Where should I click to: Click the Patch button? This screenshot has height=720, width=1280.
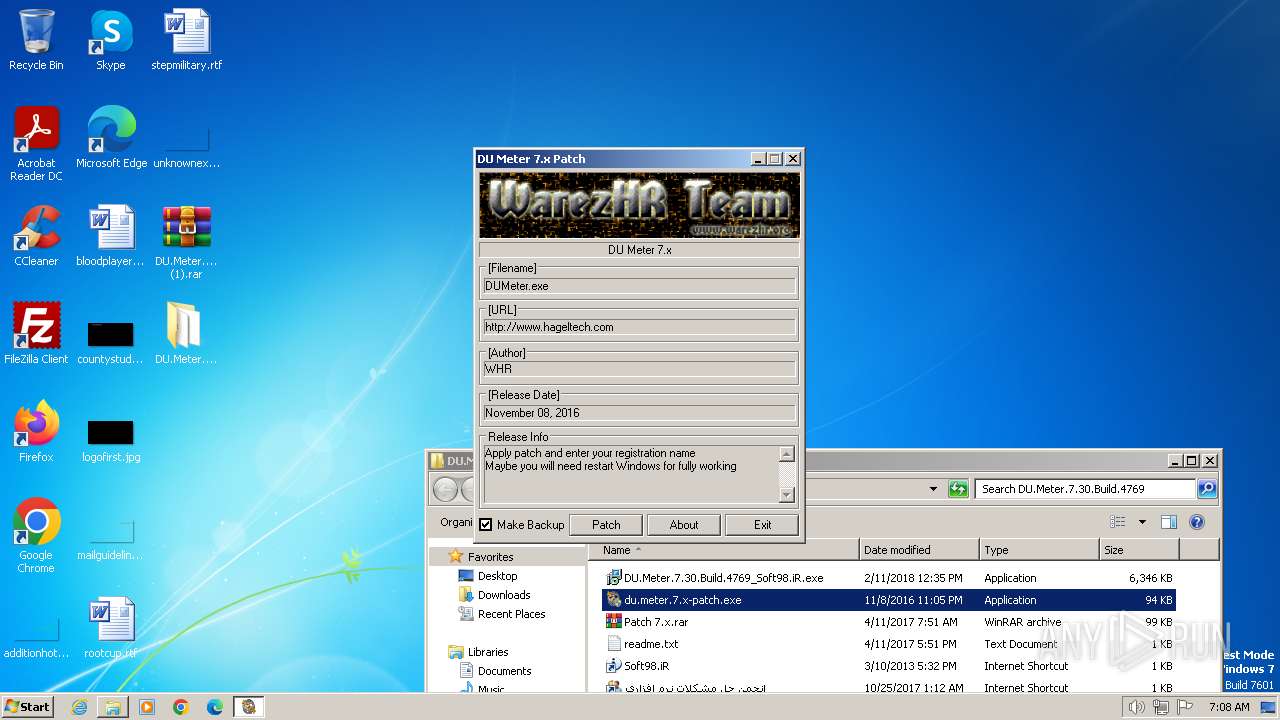coord(606,525)
